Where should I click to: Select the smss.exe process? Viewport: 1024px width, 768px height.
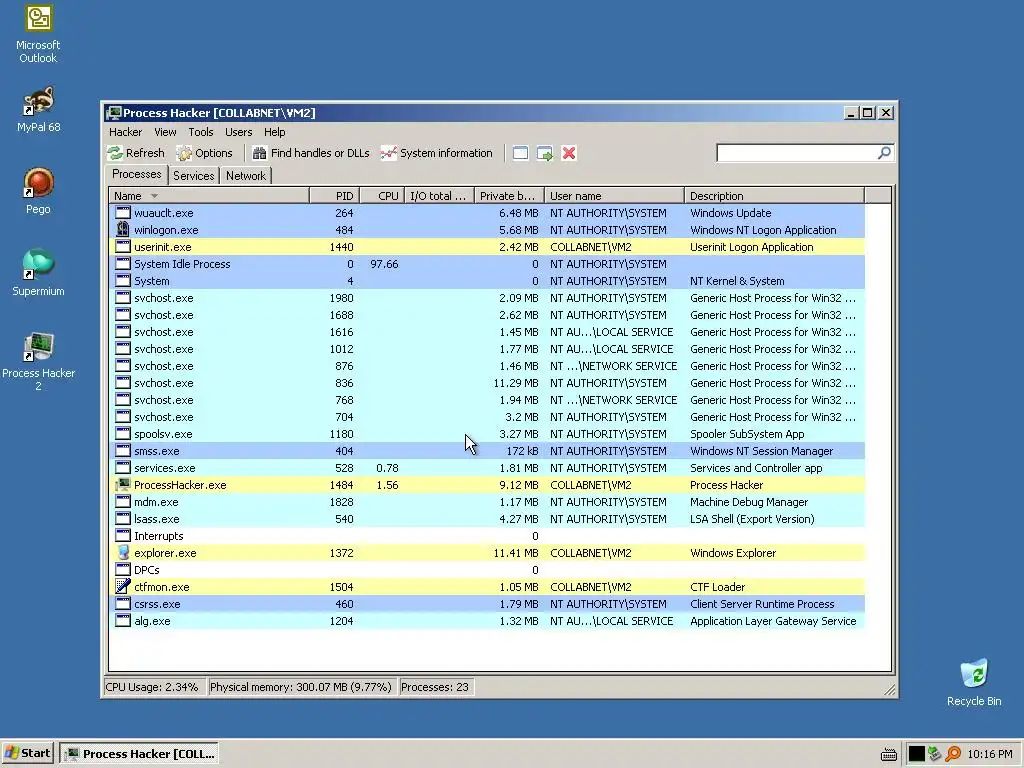(487, 451)
